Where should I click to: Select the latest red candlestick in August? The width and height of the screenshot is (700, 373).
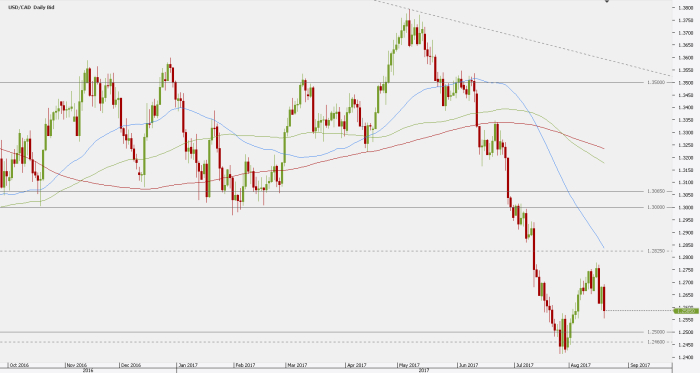click(x=604, y=299)
